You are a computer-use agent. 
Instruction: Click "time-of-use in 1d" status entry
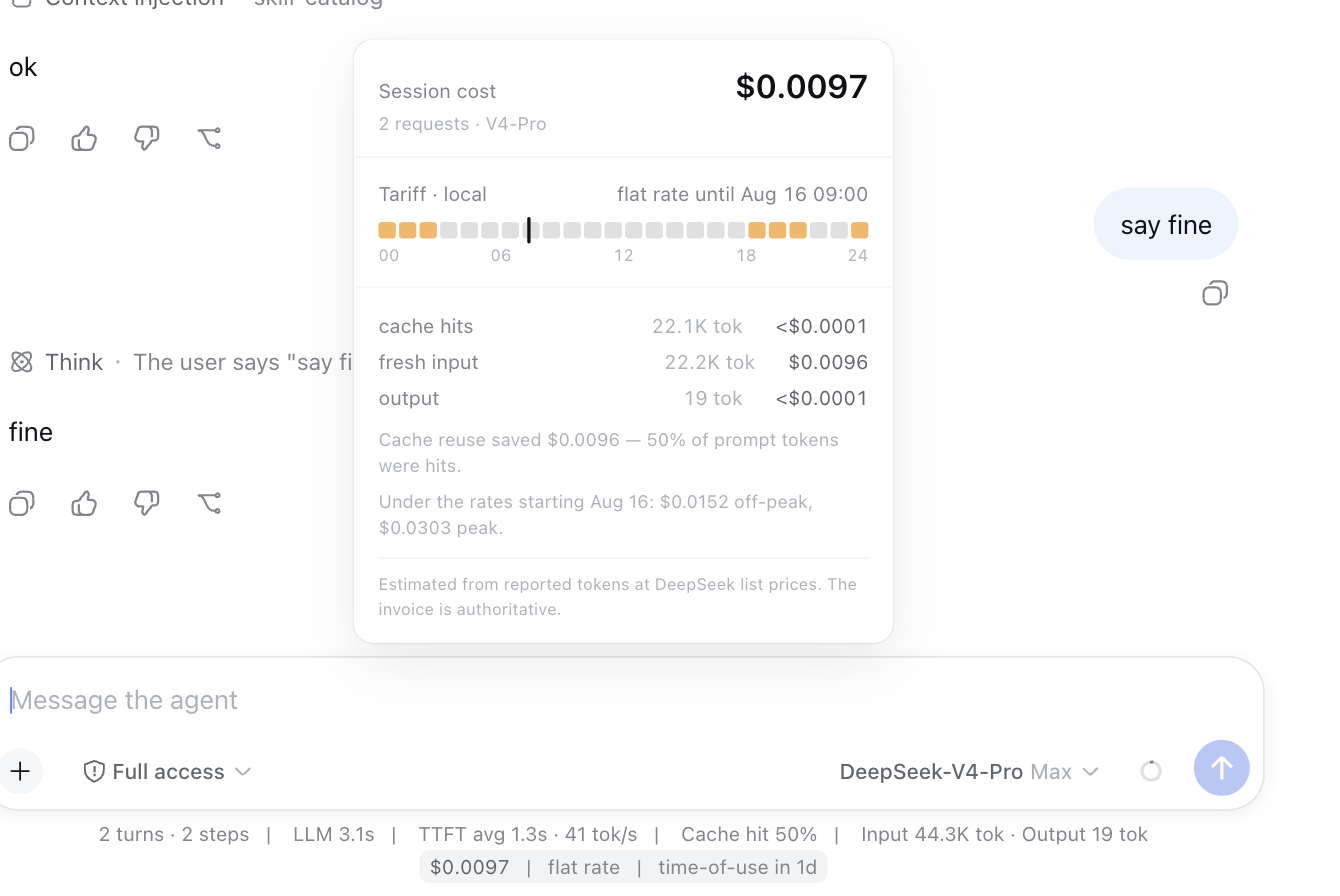pos(737,867)
